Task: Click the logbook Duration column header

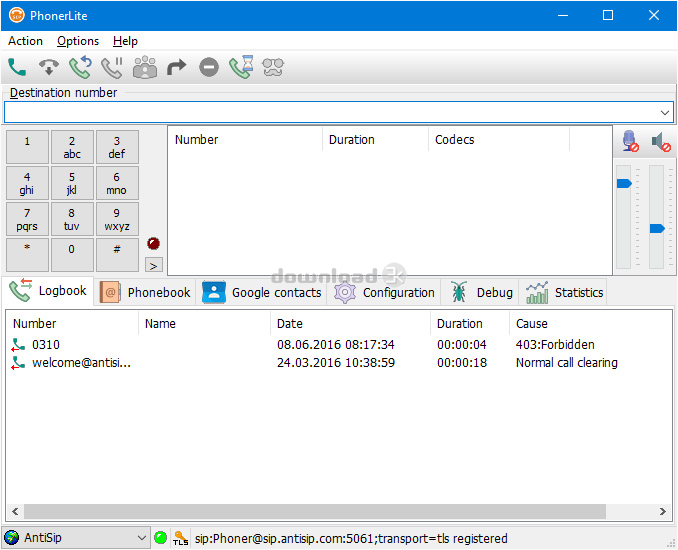Action: click(470, 323)
